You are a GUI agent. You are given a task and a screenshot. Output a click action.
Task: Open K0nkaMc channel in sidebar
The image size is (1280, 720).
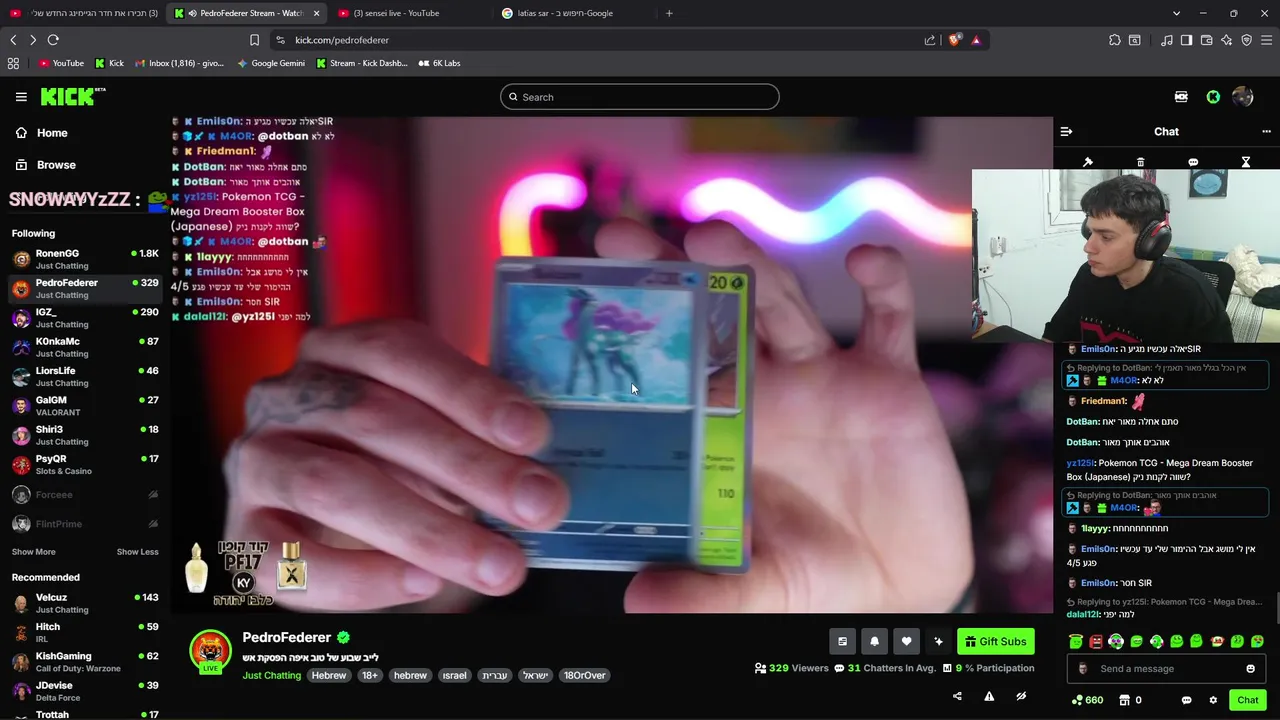click(x=84, y=347)
